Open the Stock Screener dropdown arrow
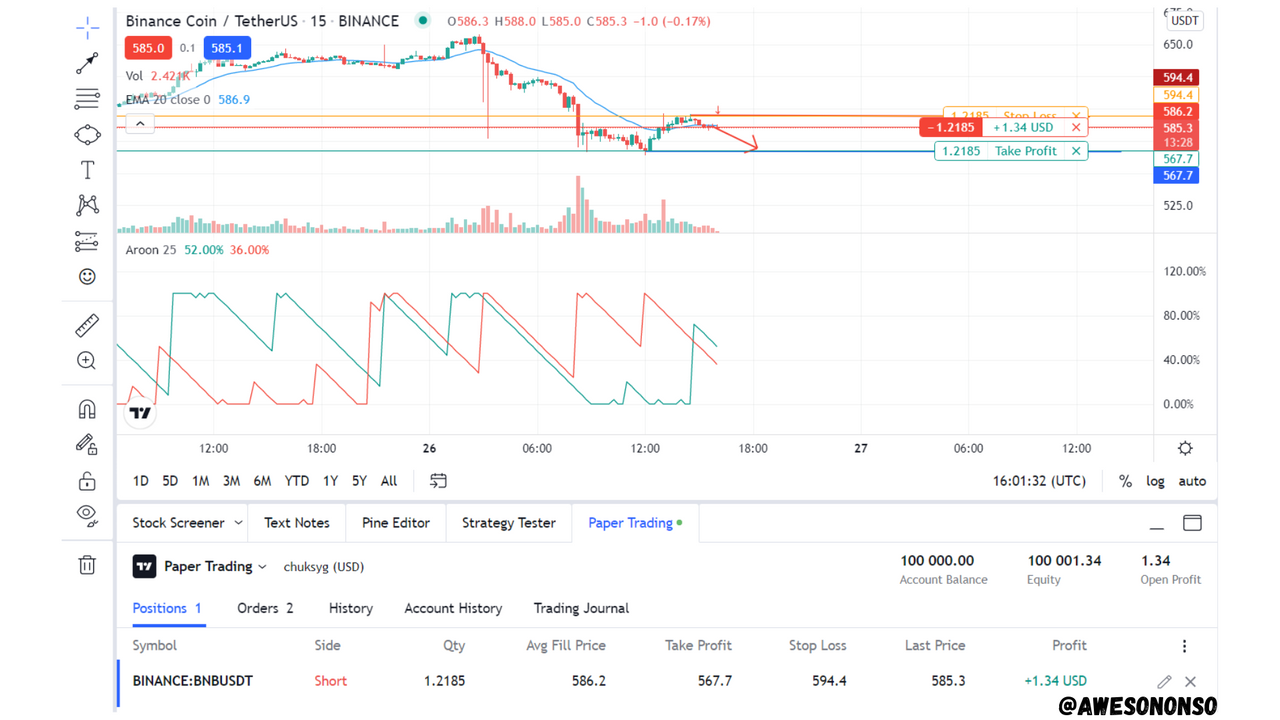 click(x=238, y=523)
